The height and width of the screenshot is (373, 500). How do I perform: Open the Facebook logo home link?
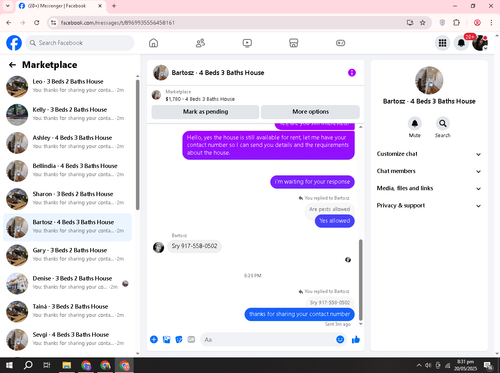pos(14,43)
